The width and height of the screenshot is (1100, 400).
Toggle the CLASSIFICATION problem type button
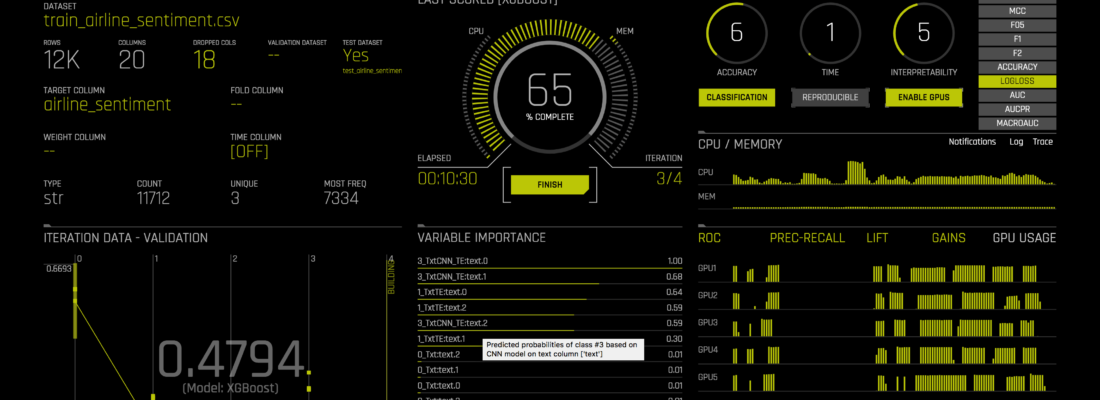(x=737, y=97)
